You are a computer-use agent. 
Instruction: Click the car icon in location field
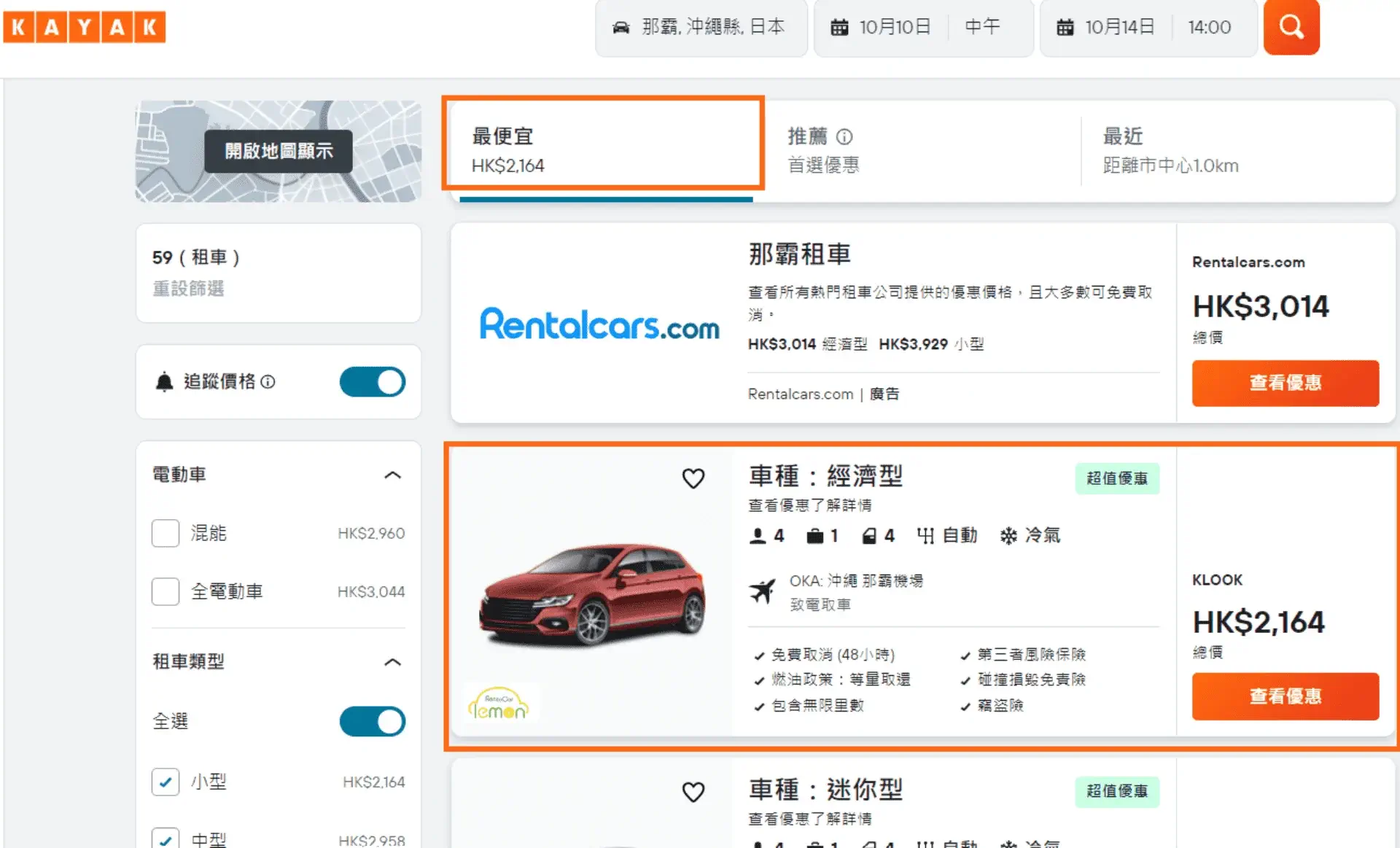[621, 28]
